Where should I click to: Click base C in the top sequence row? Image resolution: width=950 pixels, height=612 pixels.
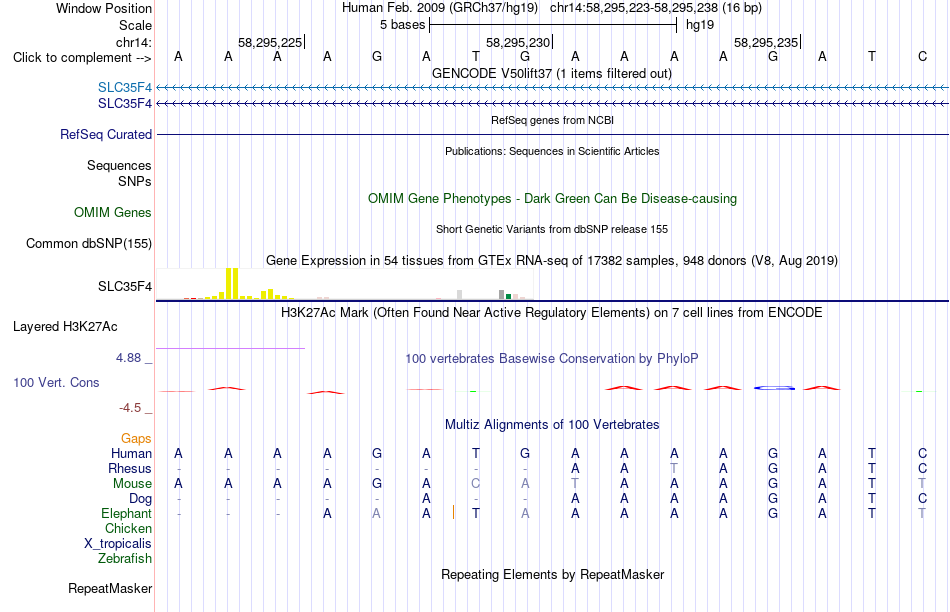click(922, 57)
